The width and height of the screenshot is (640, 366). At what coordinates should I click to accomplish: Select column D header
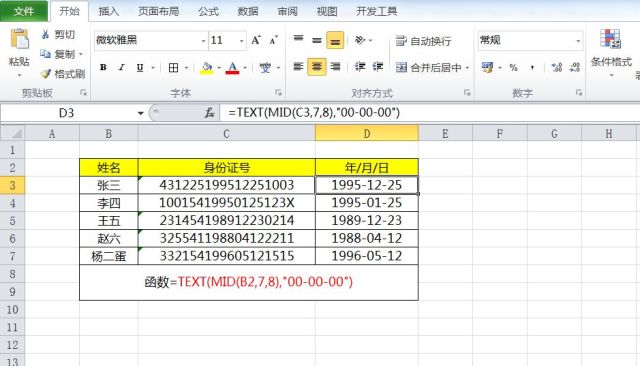coord(367,133)
